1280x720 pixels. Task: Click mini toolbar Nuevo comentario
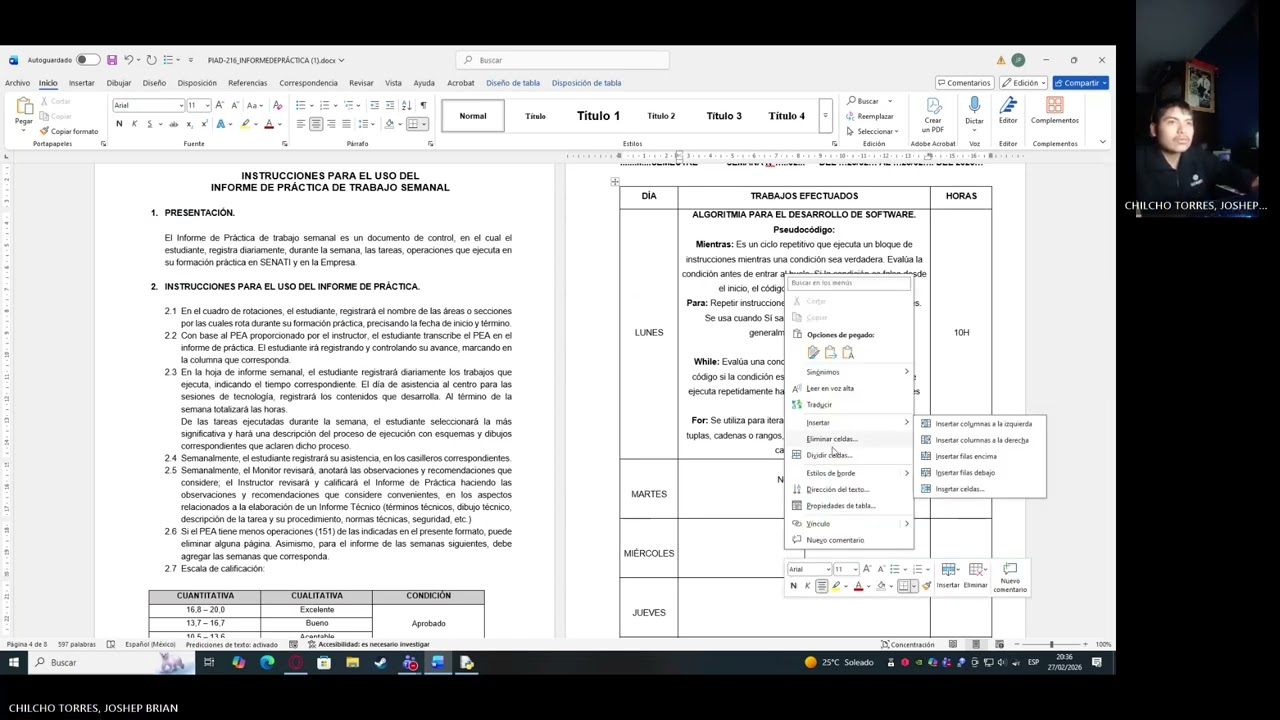pyautogui.click(x=1010, y=577)
